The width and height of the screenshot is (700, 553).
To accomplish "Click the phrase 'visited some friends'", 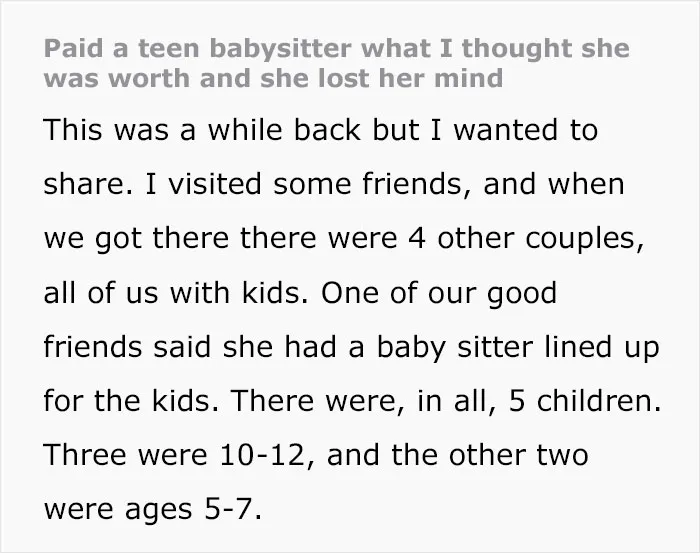I will coord(314,184).
